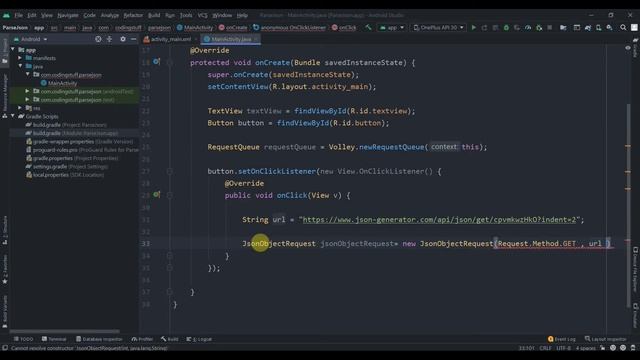Select the MainActivity.java editor tab
The image size is (640, 360).
(231, 39)
